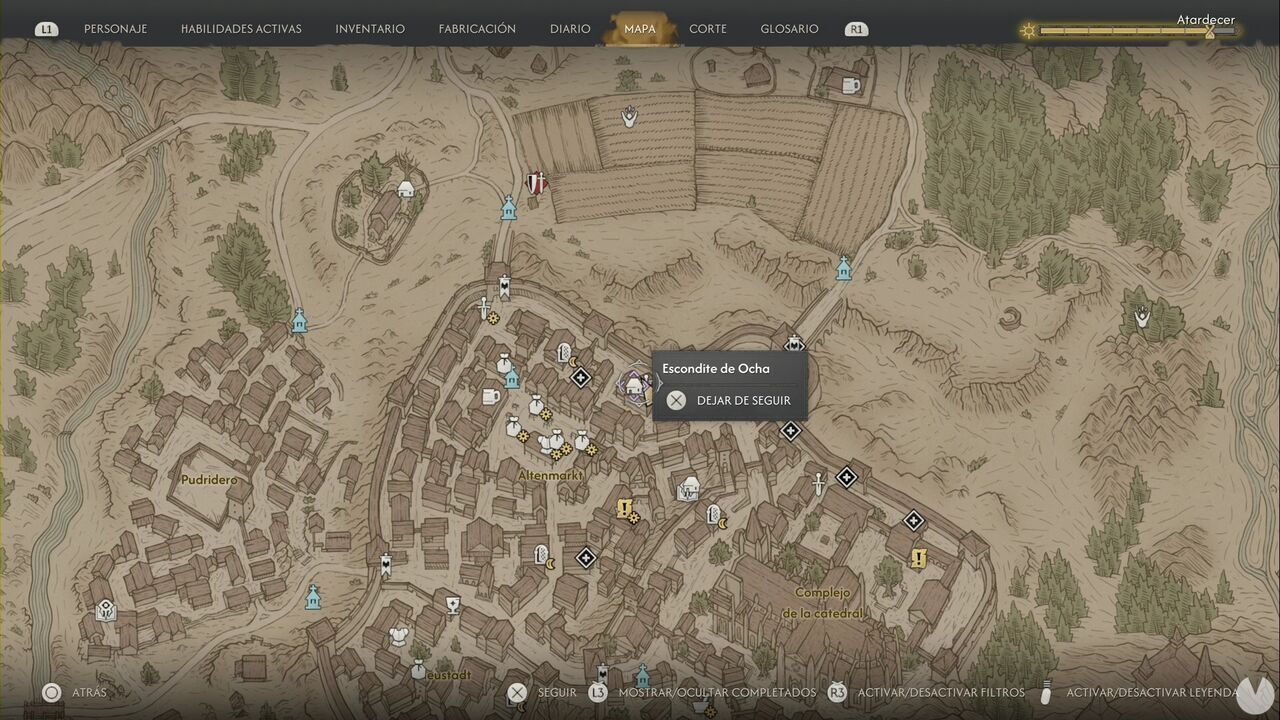Click the easternmost fast travel diamond on the wall
1280x720 pixels.
pyautogui.click(x=913, y=520)
